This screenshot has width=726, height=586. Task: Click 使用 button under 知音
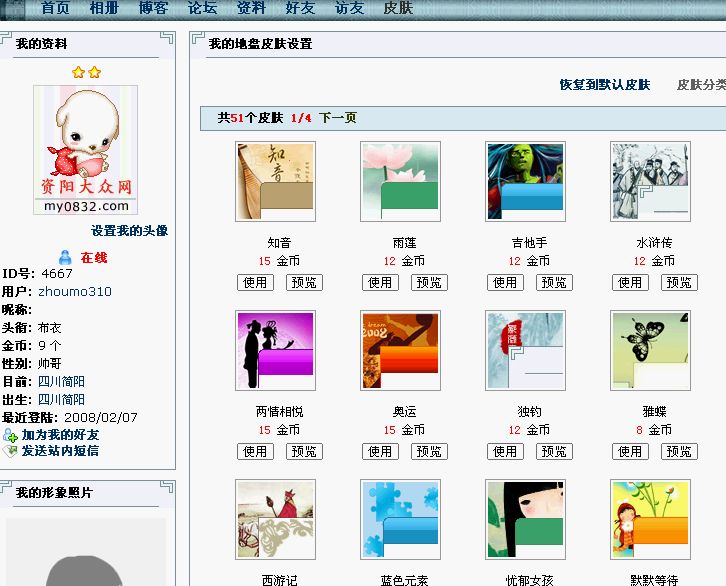click(255, 282)
